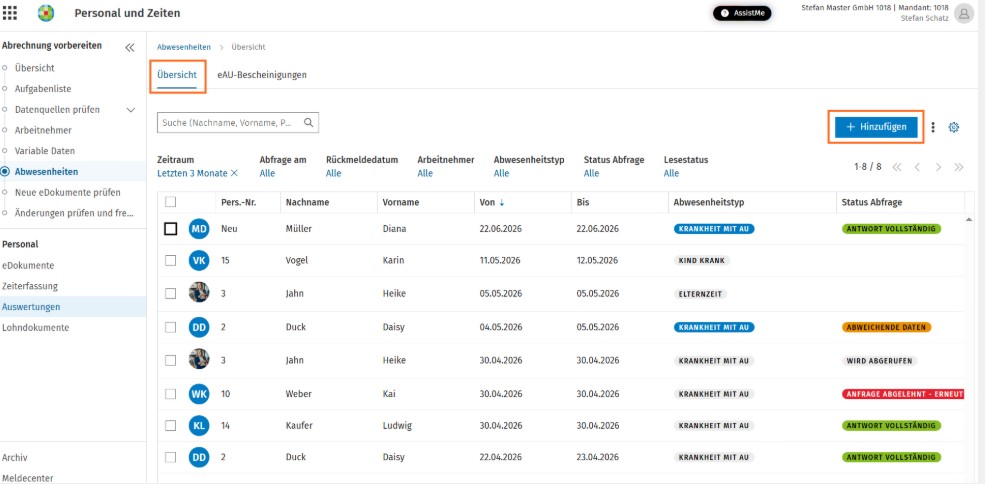The width and height of the screenshot is (989, 484).
Task: Open the Zeitraum Letzten 3 Monate filter
Action: click(192, 174)
